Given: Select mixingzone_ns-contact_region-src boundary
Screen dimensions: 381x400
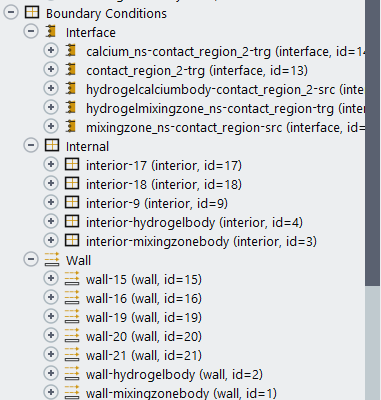Looking at the screenshot, I should [225, 128].
